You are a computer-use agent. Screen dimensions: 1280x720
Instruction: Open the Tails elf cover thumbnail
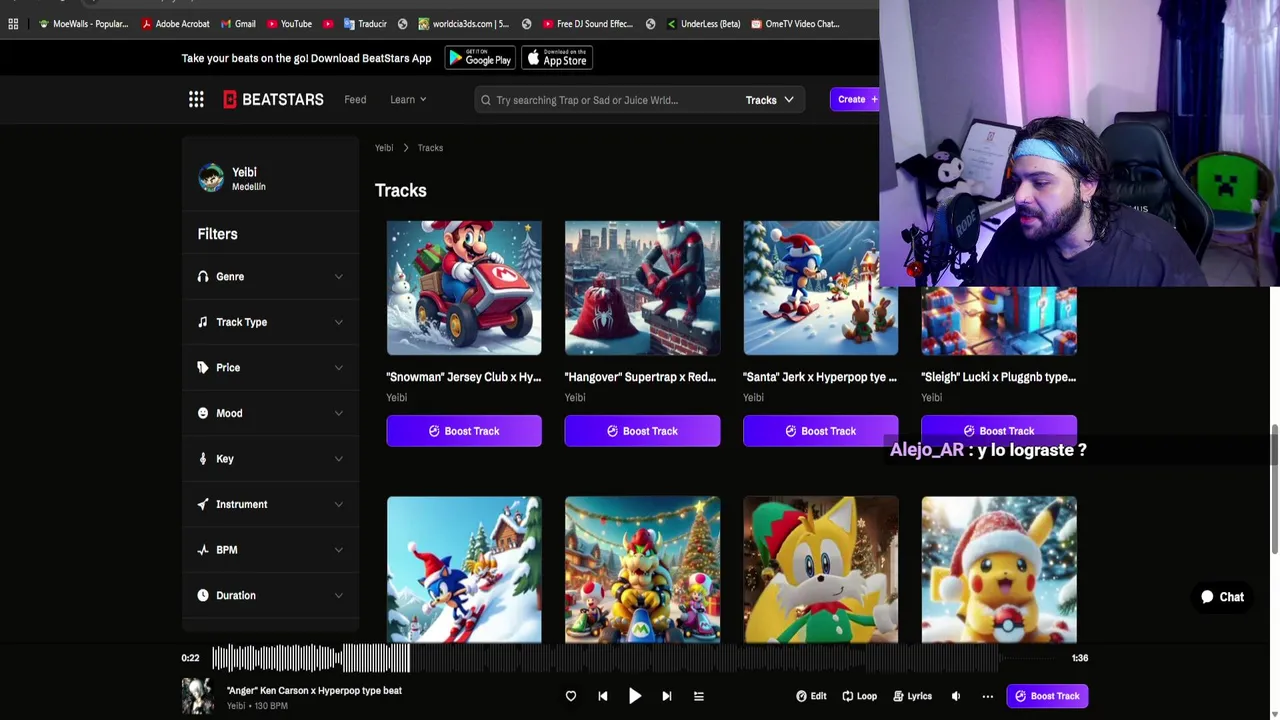[820, 570]
